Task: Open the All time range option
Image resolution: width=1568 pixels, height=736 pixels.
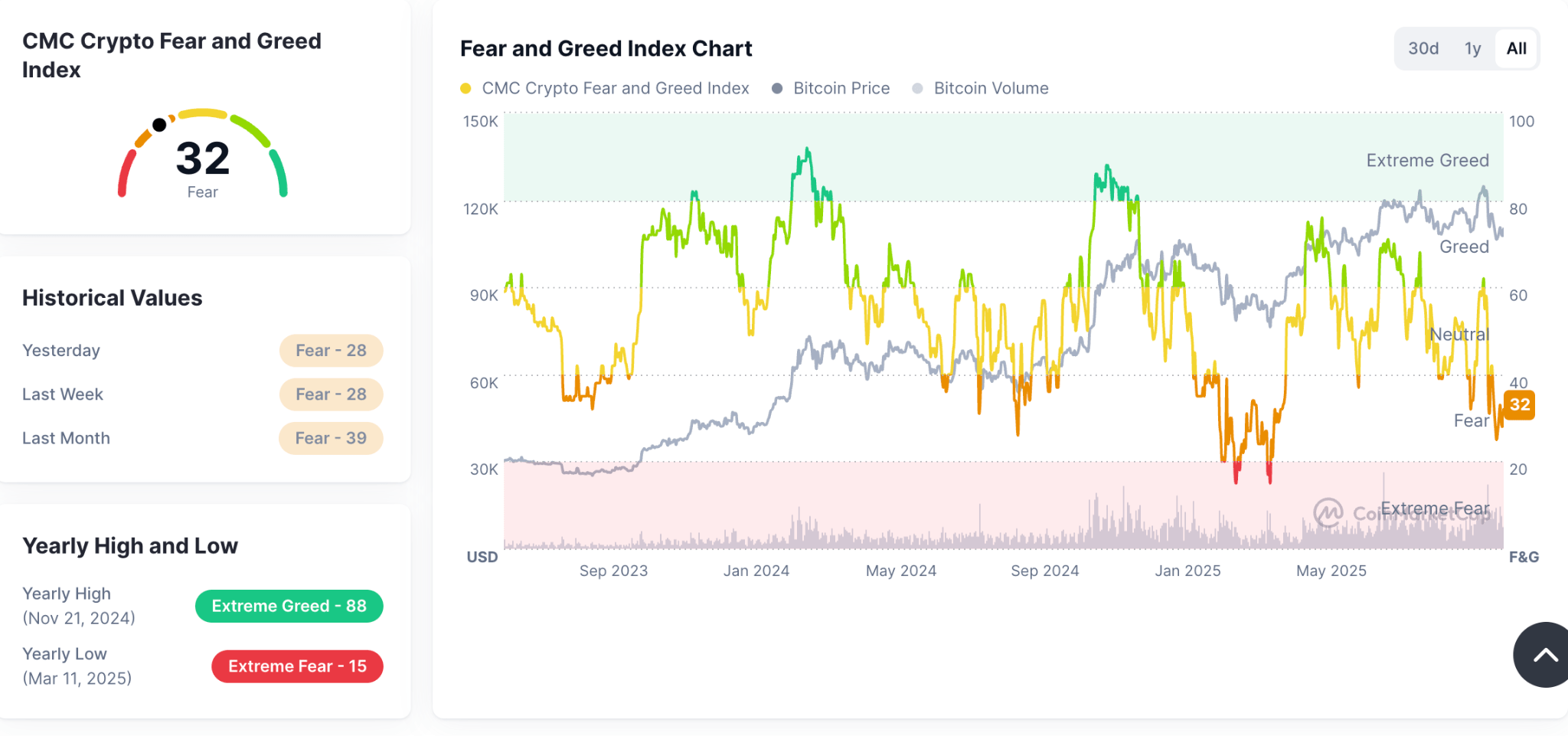Action: [1517, 47]
